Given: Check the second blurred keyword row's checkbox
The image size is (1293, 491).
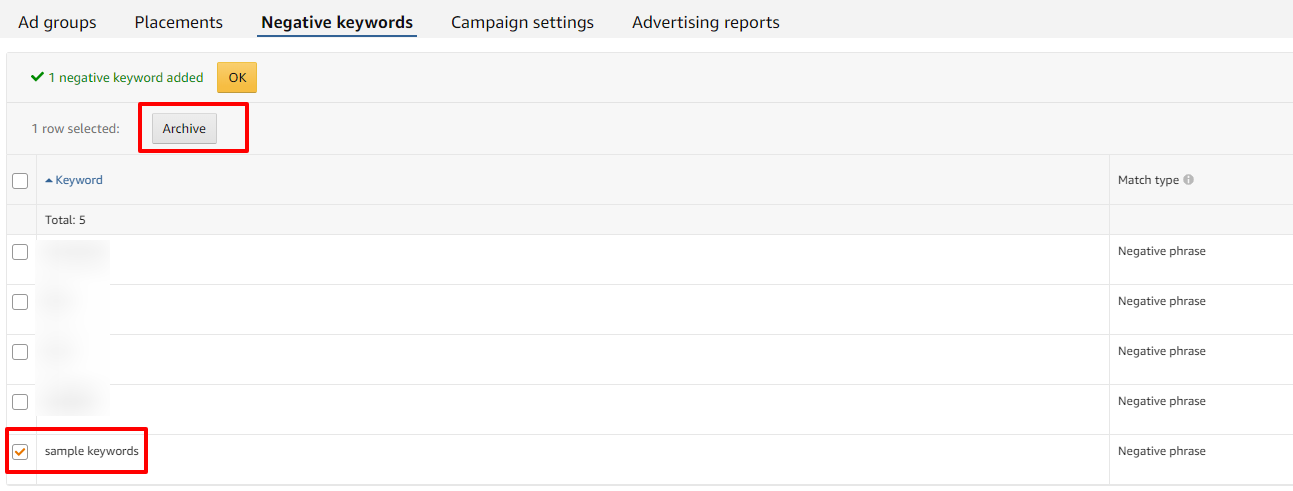Looking at the screenshot, I should point(20,302).
